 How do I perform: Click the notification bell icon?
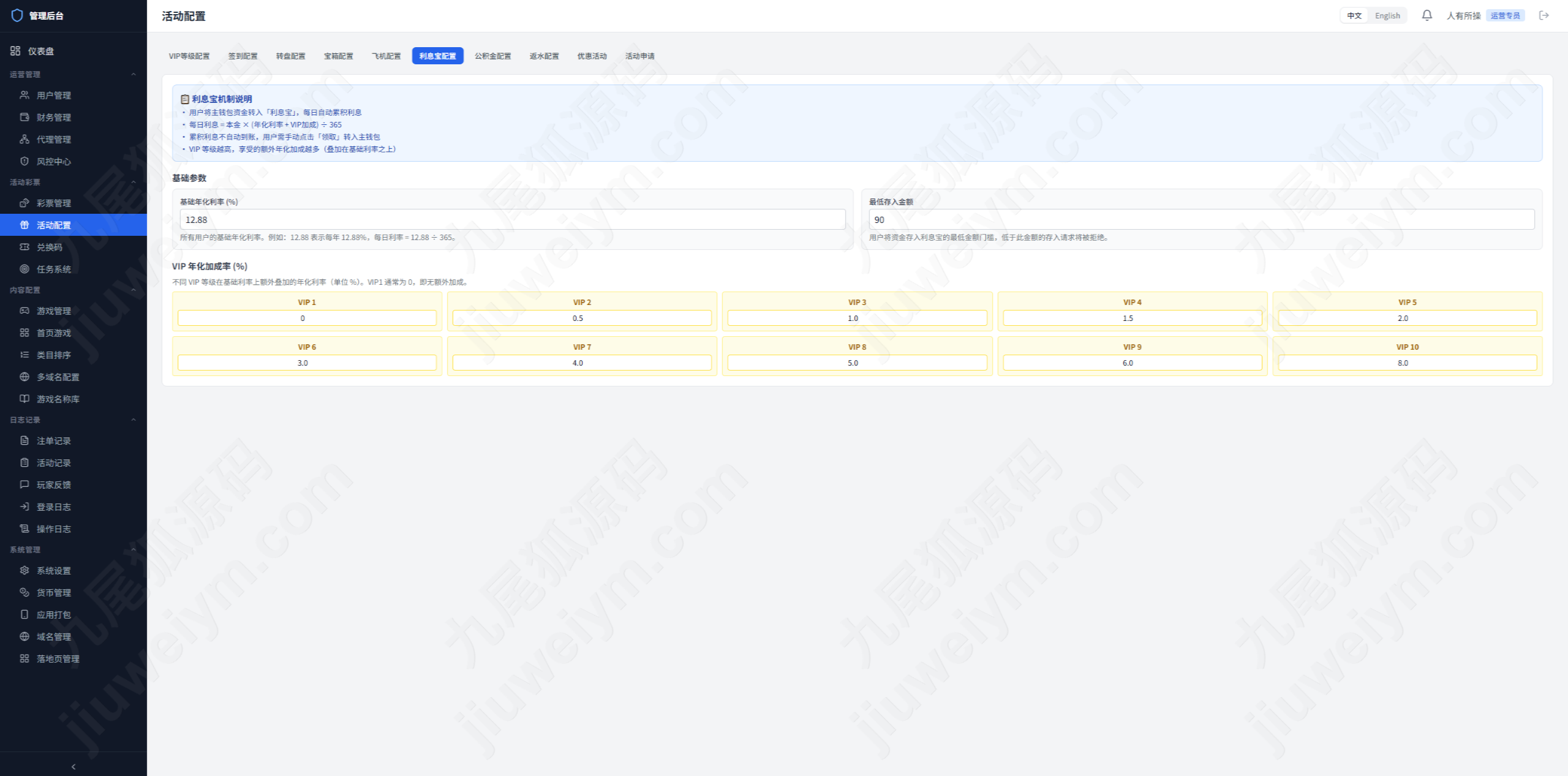tap(1427, 15)
